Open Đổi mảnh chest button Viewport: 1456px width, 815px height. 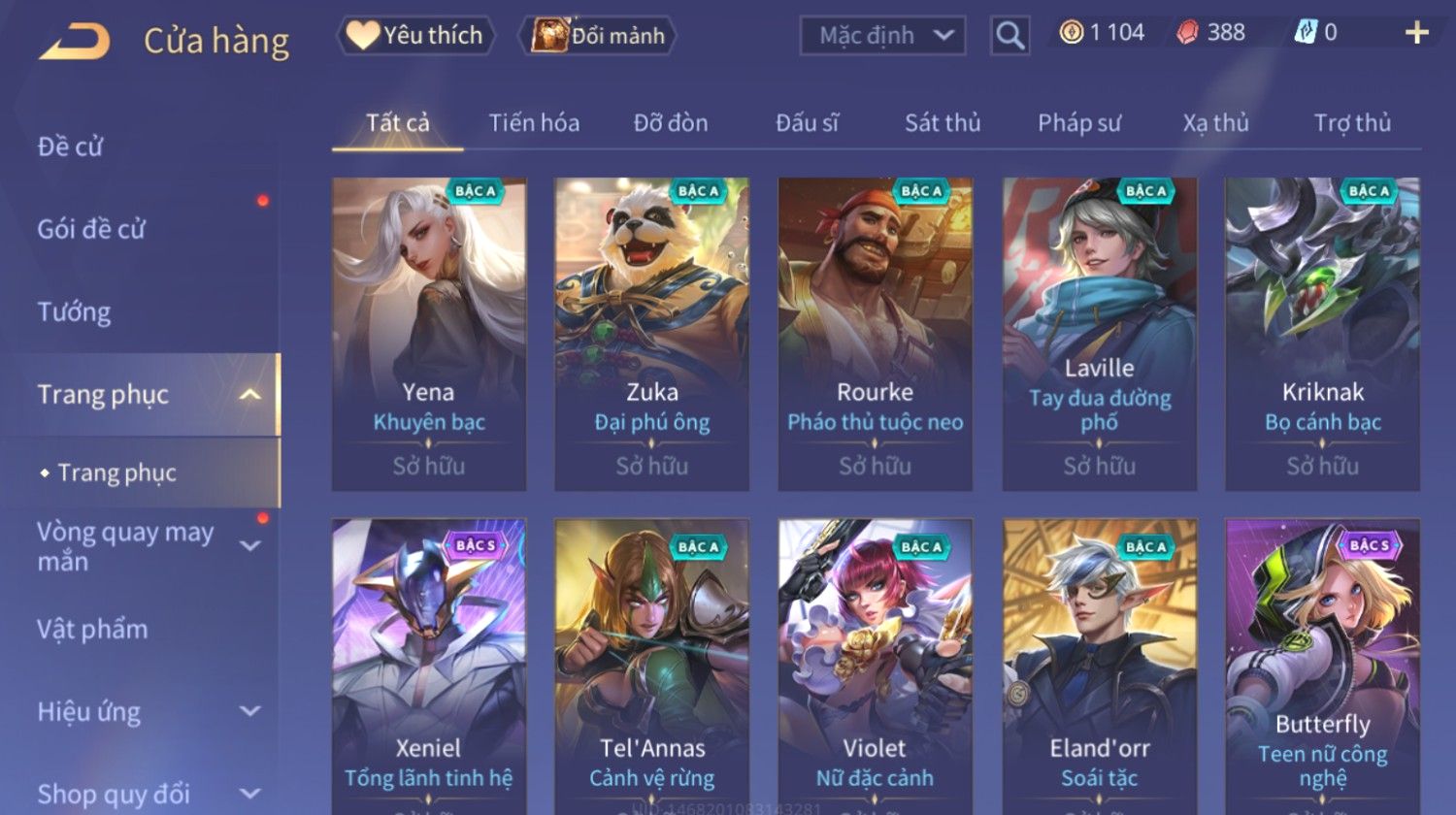598,36
